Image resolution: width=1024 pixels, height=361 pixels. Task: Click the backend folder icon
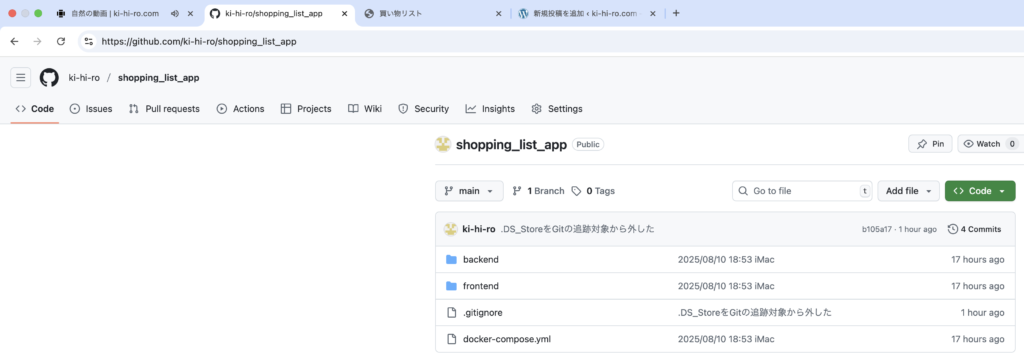(x=451, y=260)
